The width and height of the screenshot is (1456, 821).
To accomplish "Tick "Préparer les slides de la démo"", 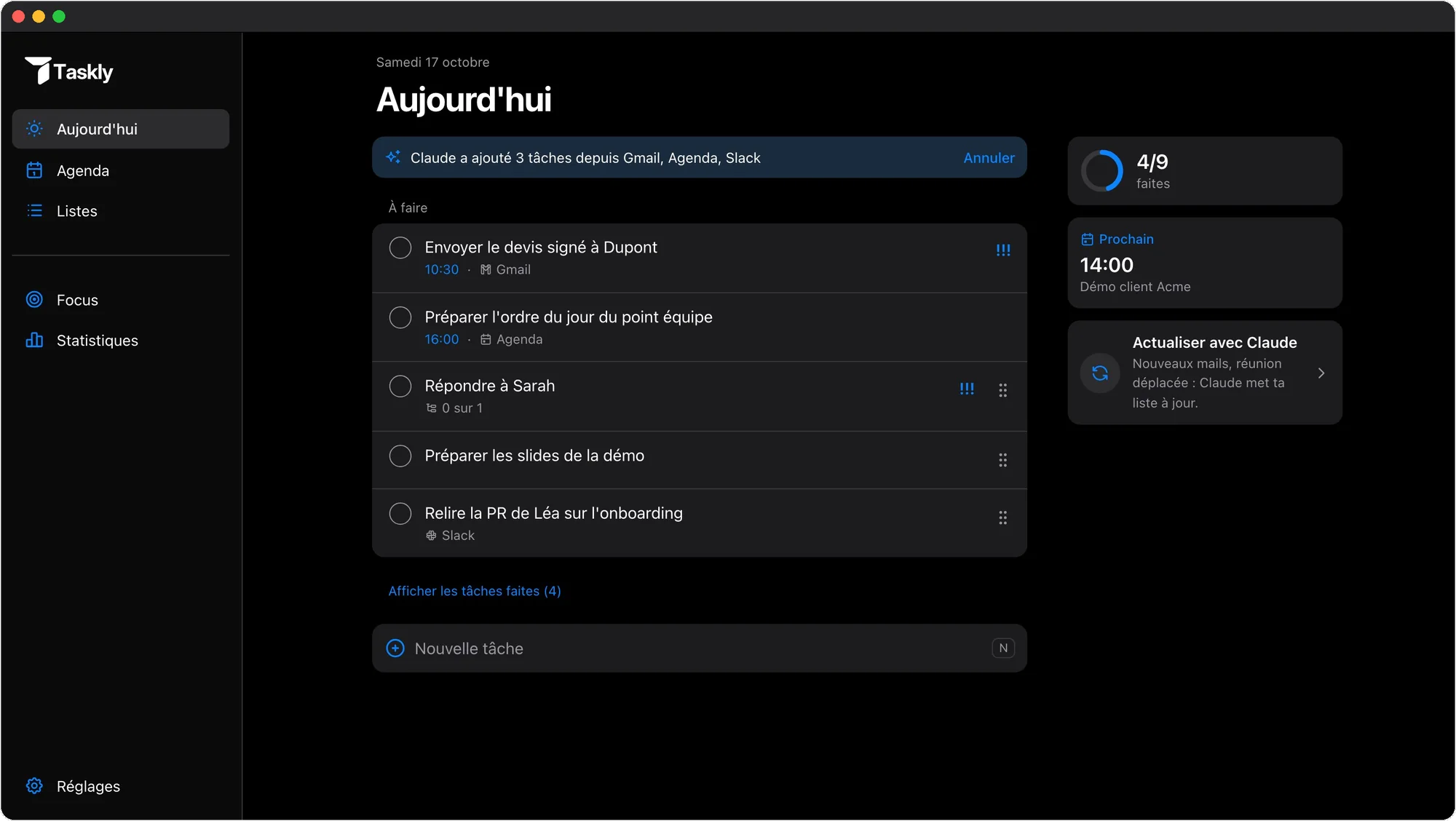I will click(400, 456).
